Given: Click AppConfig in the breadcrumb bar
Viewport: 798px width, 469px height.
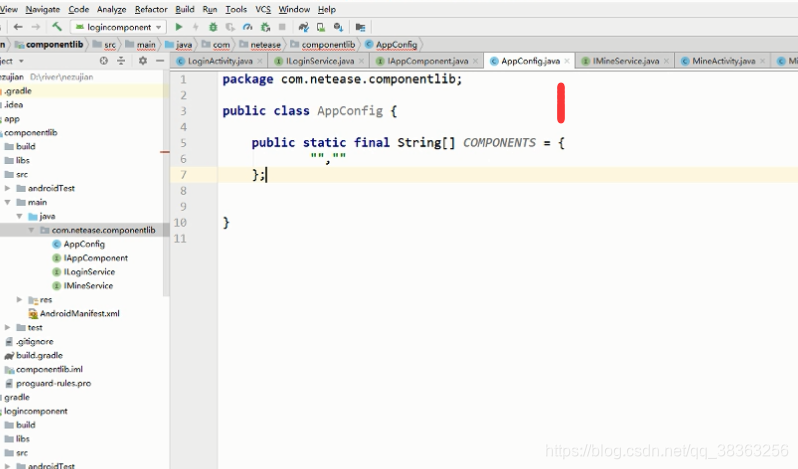Looking at the screenshot, I should point(391,45).
